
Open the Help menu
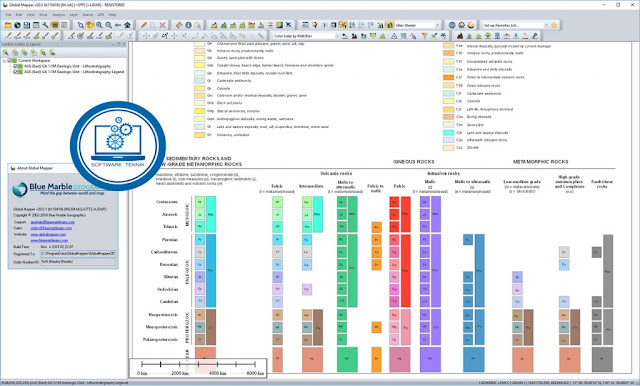tap(112, 15)
